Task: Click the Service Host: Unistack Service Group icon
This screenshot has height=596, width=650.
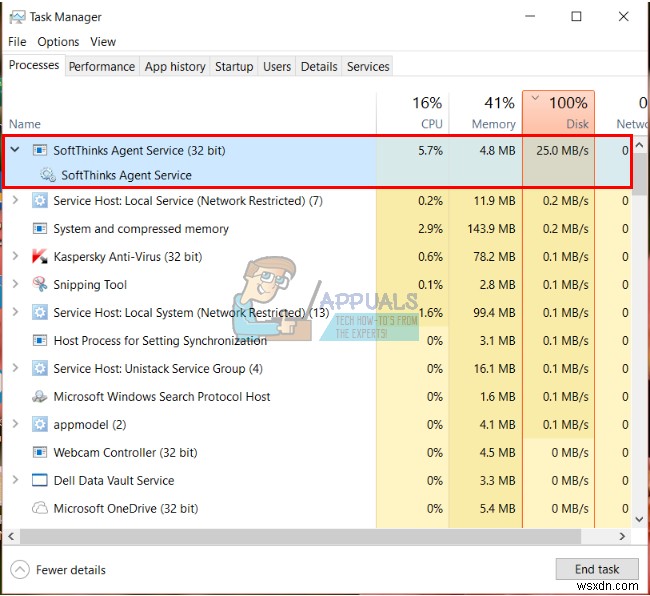Action: point(40,368)
